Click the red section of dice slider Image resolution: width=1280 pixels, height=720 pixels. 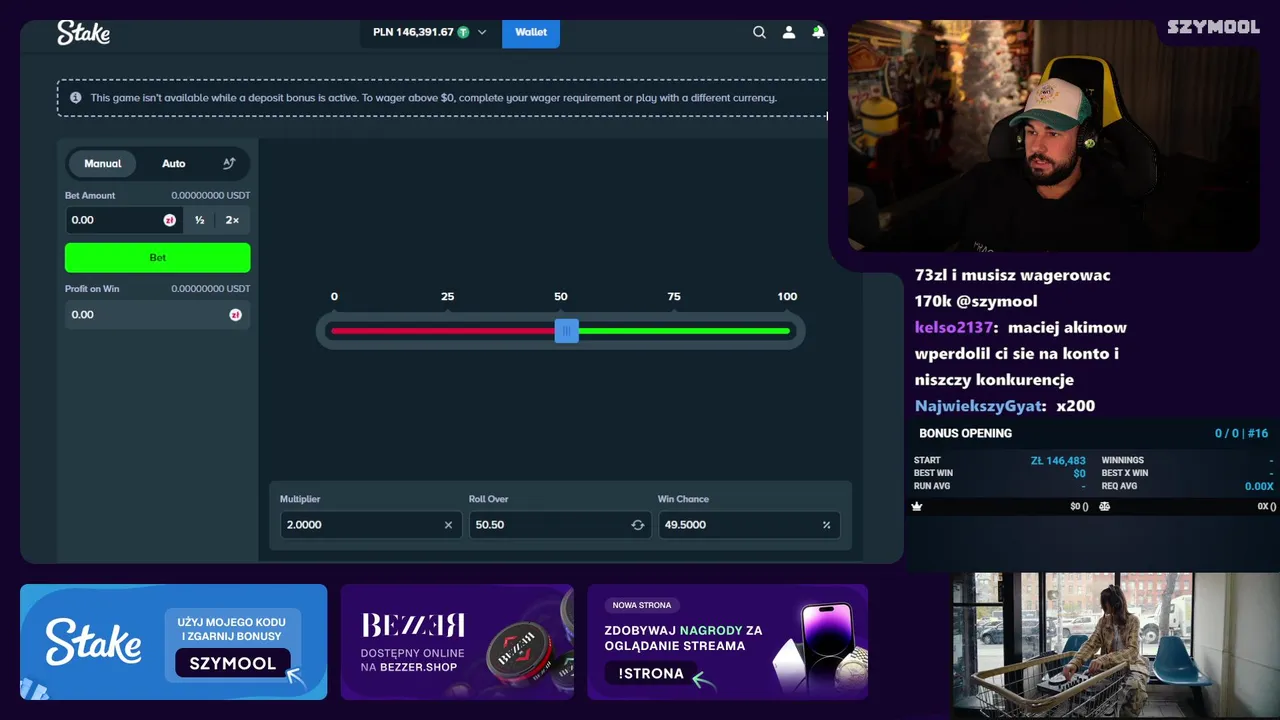[443, 331]
